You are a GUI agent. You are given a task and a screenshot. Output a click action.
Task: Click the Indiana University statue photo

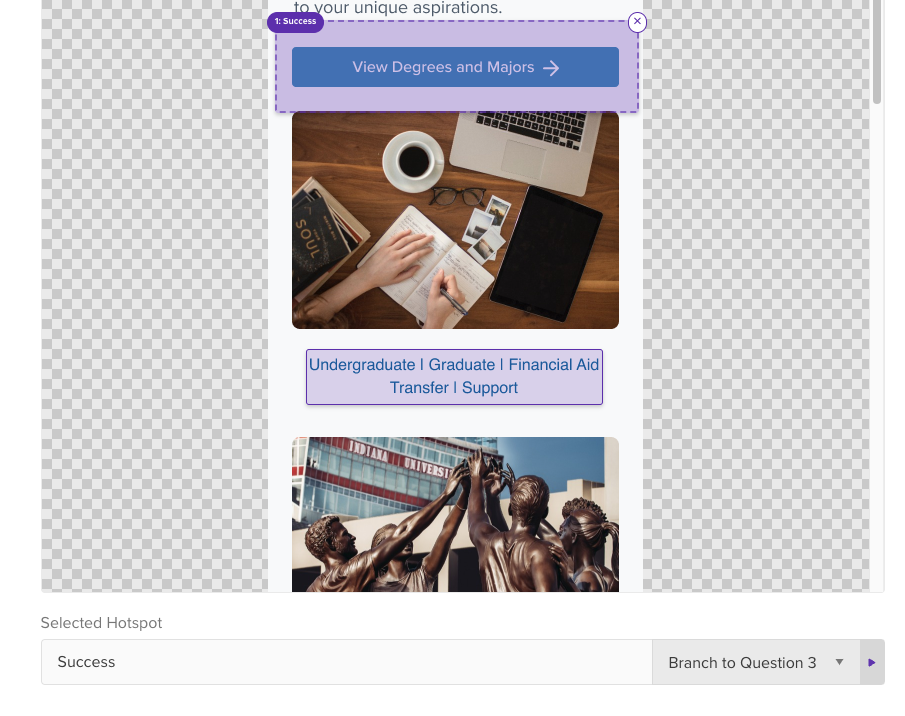[x=455, y=515]
